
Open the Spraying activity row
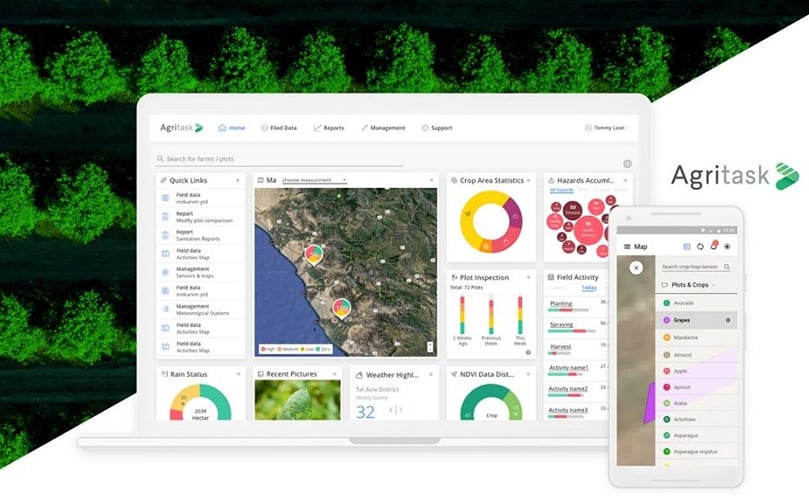pyautogui.click(x=577, y=327)
